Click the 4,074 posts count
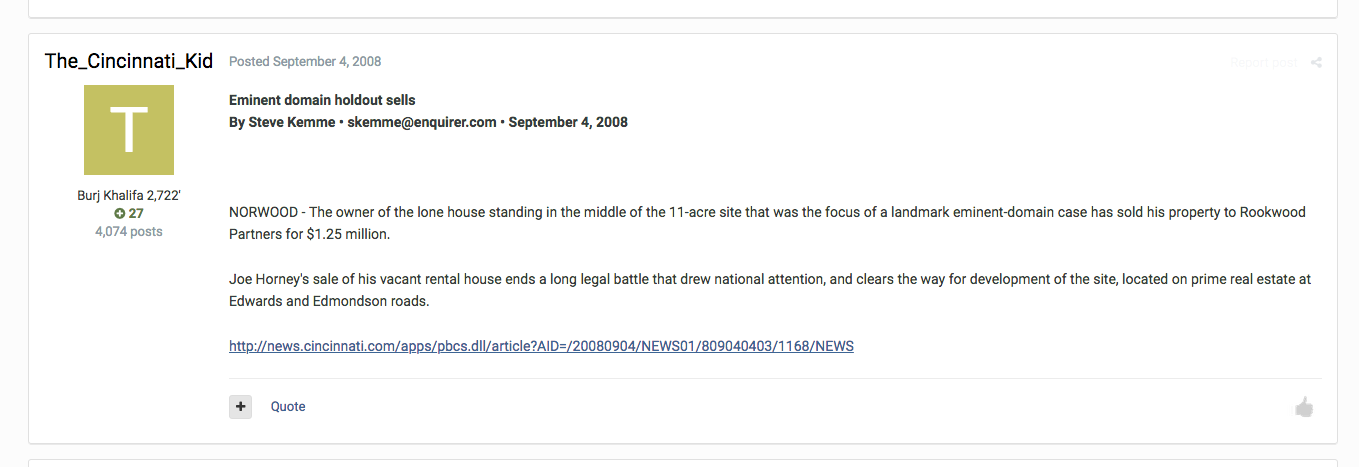 pos(129,232)
